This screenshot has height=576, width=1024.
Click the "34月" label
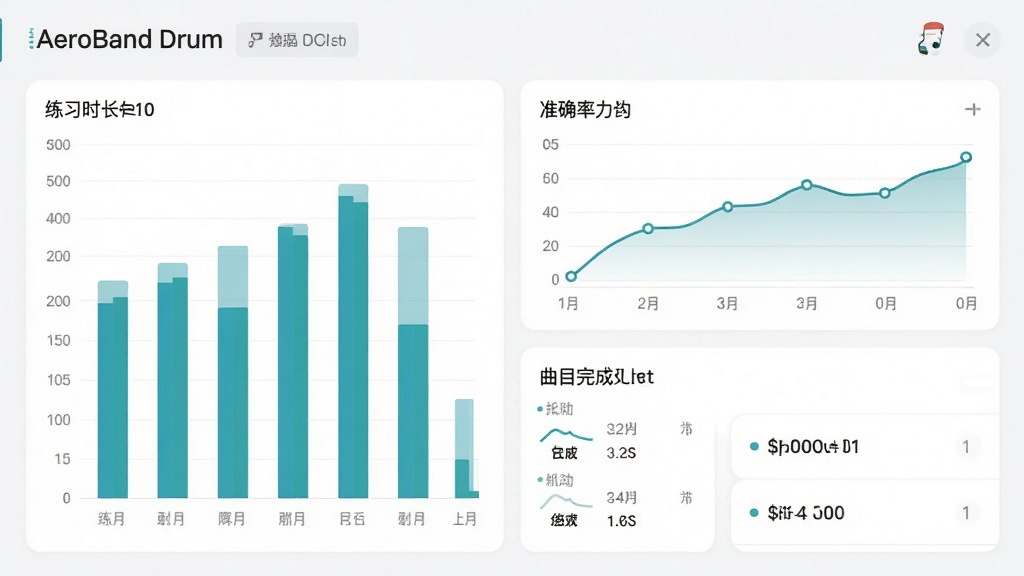[x=622, y=498]
